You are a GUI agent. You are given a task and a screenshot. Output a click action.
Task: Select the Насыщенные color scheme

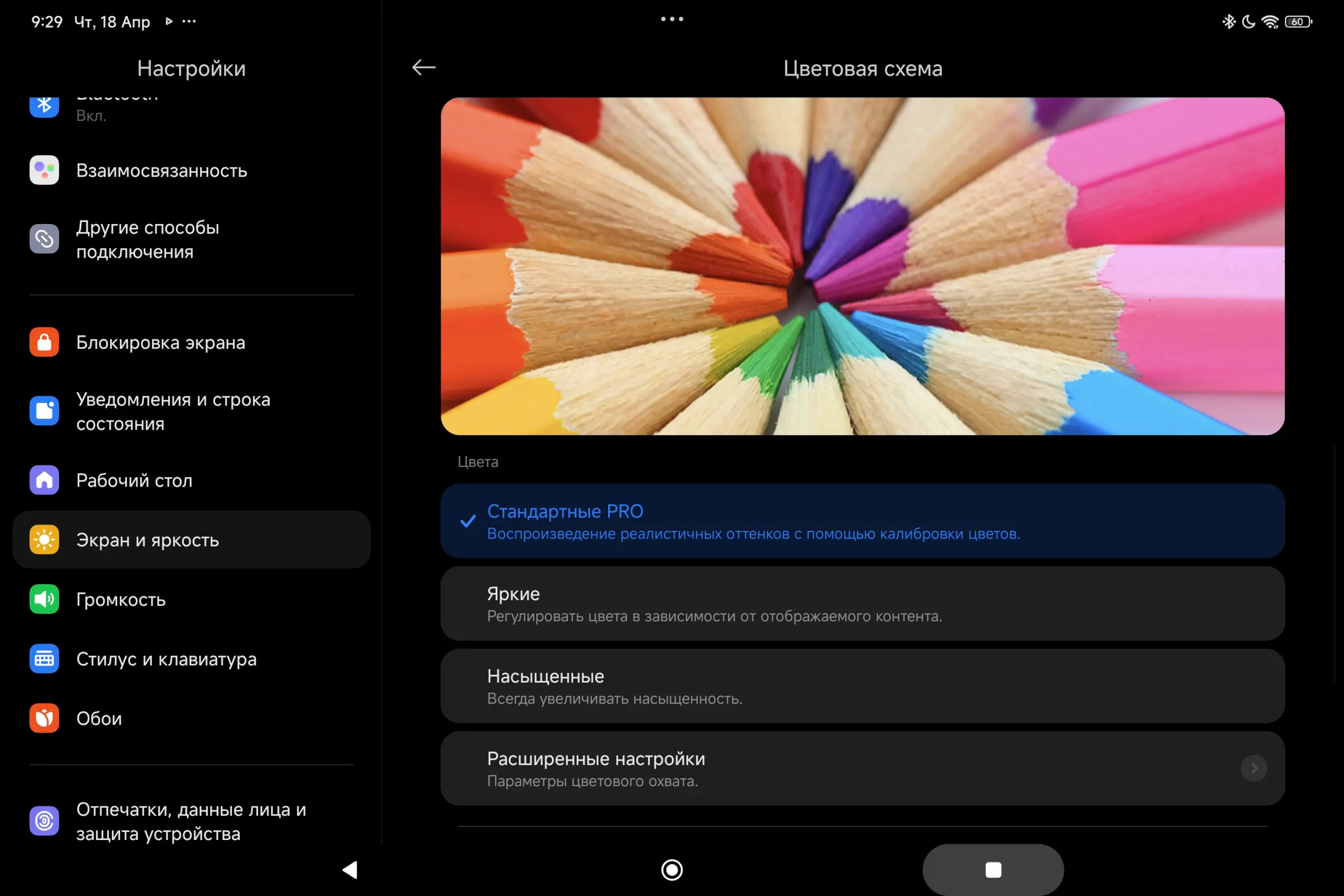click(862, 686)
